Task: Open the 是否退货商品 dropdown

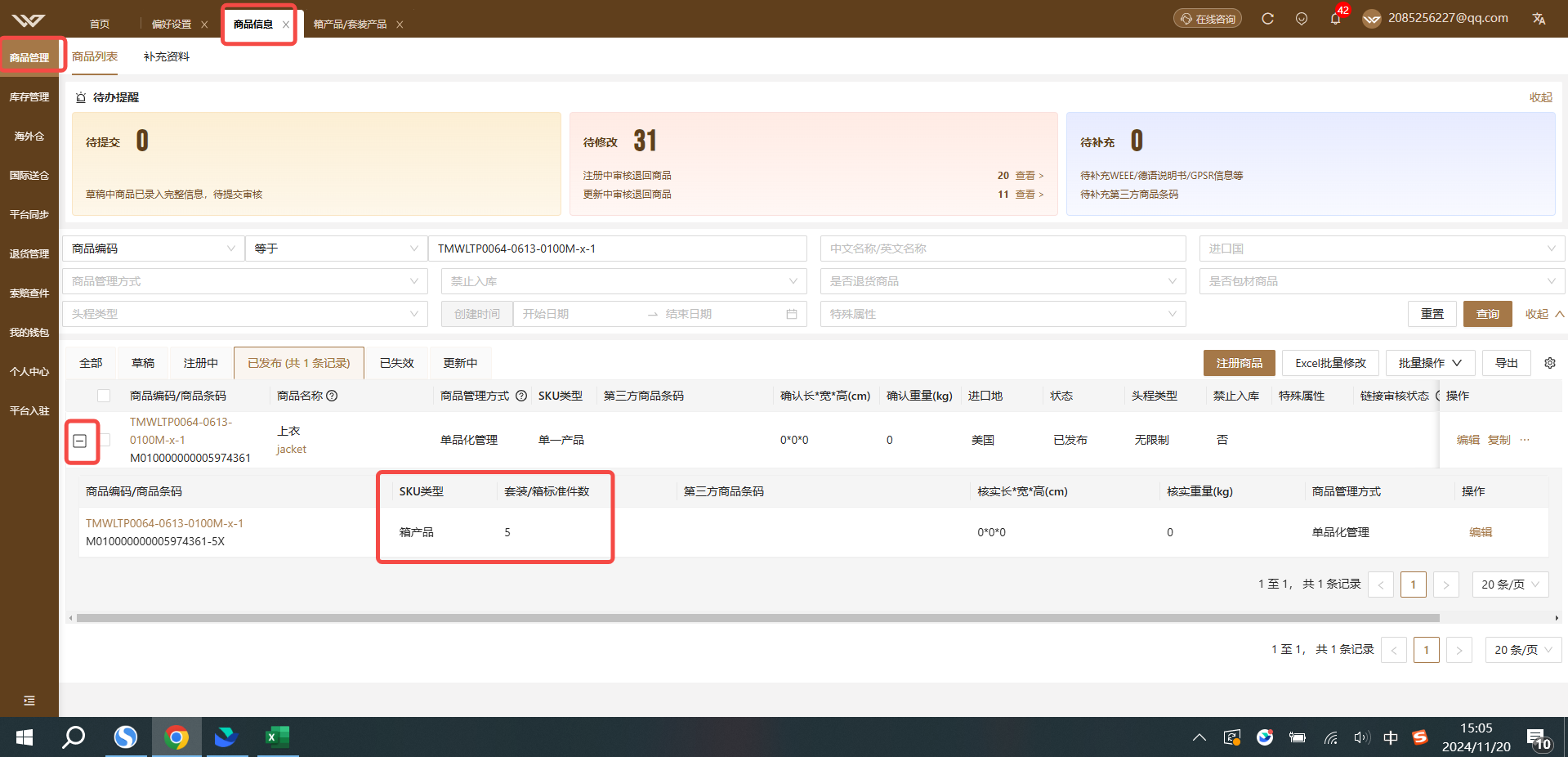Action: click(x=1003, y=281)
